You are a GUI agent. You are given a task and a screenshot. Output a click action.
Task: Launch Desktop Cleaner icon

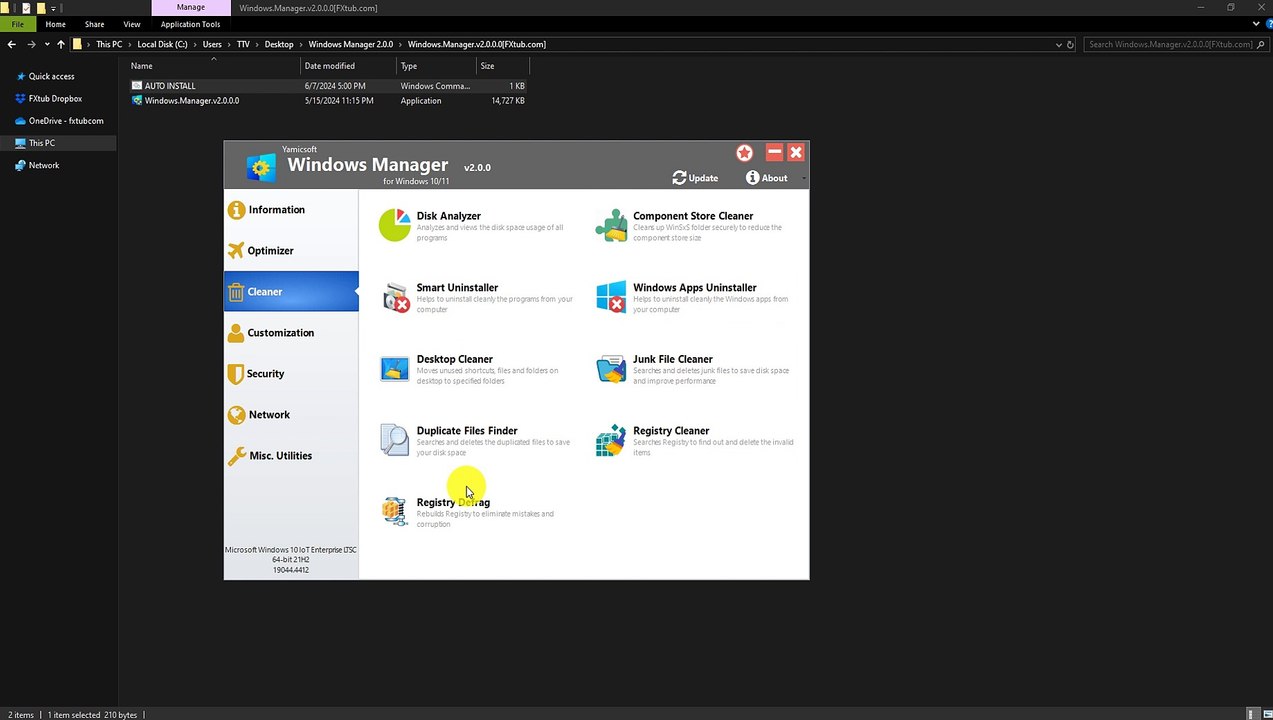tap(395, 369)
